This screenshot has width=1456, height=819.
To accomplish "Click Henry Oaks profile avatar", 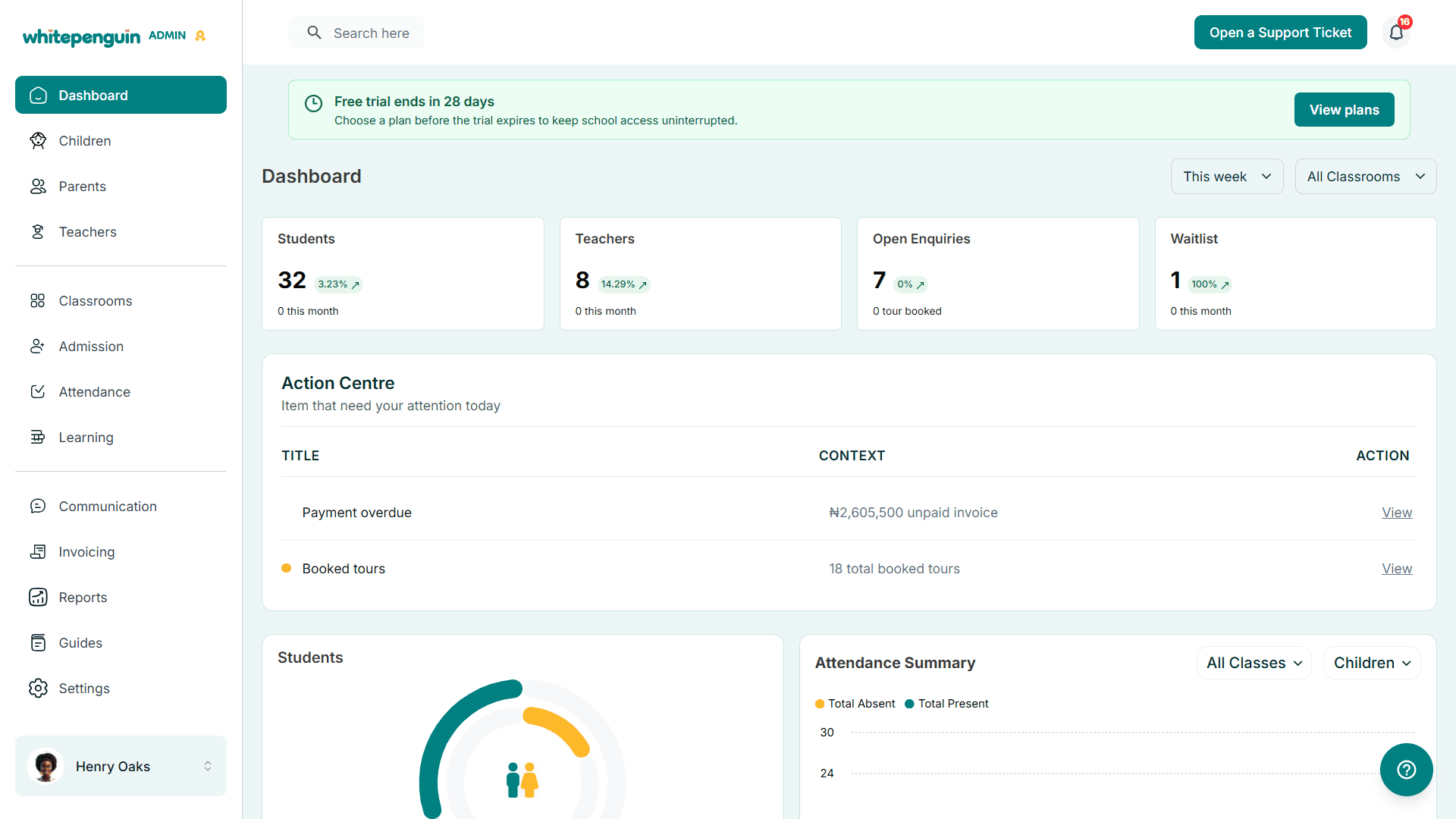I will coord(45,766).
